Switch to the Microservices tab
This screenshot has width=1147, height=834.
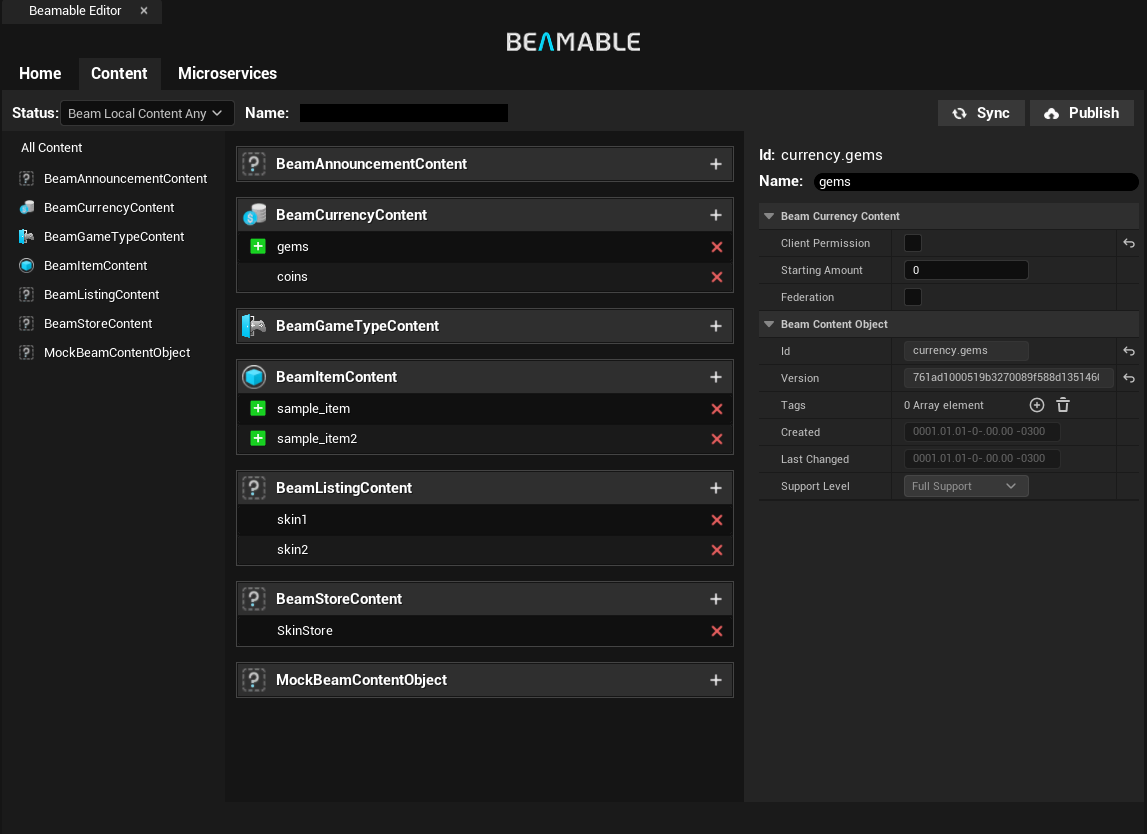tap(227, 73)
